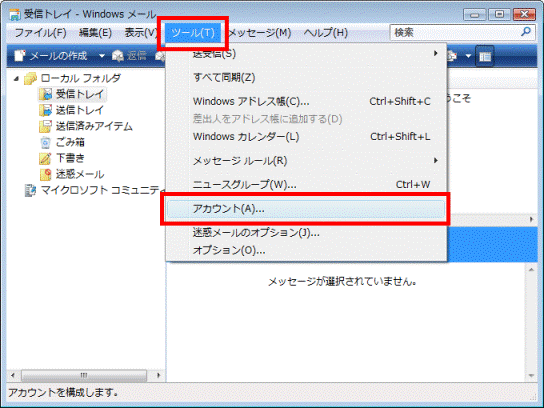The image size is (544, 408).
Task: Open the ヘルプ(H) menu
Action: pyautogui.click(x=326, y=33)
